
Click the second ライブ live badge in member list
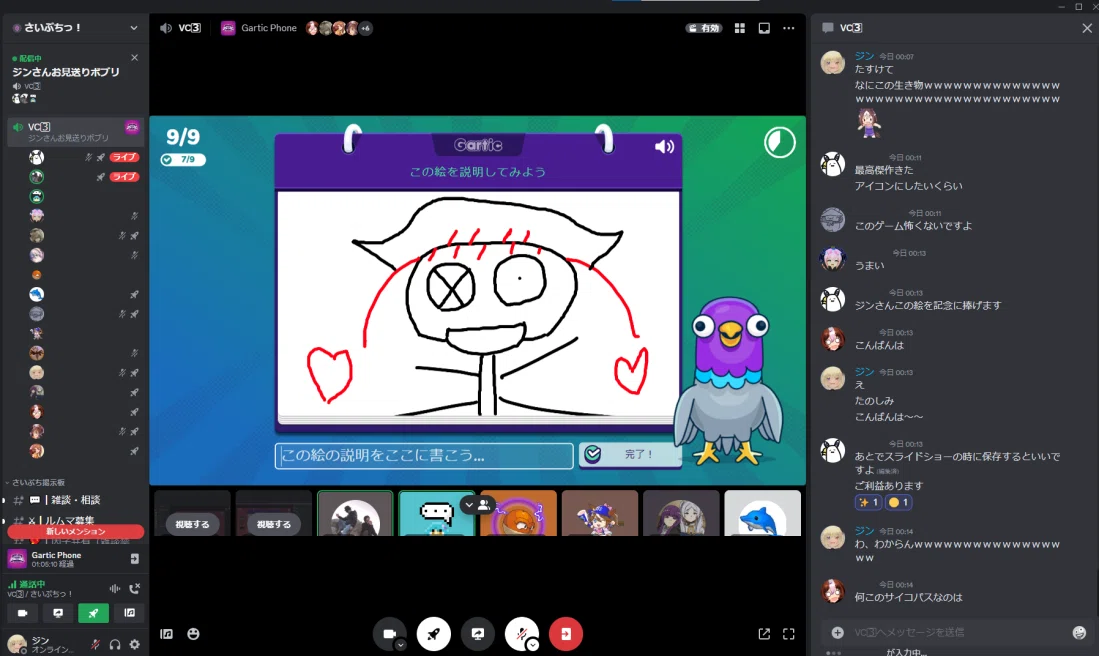click(124, 177)
